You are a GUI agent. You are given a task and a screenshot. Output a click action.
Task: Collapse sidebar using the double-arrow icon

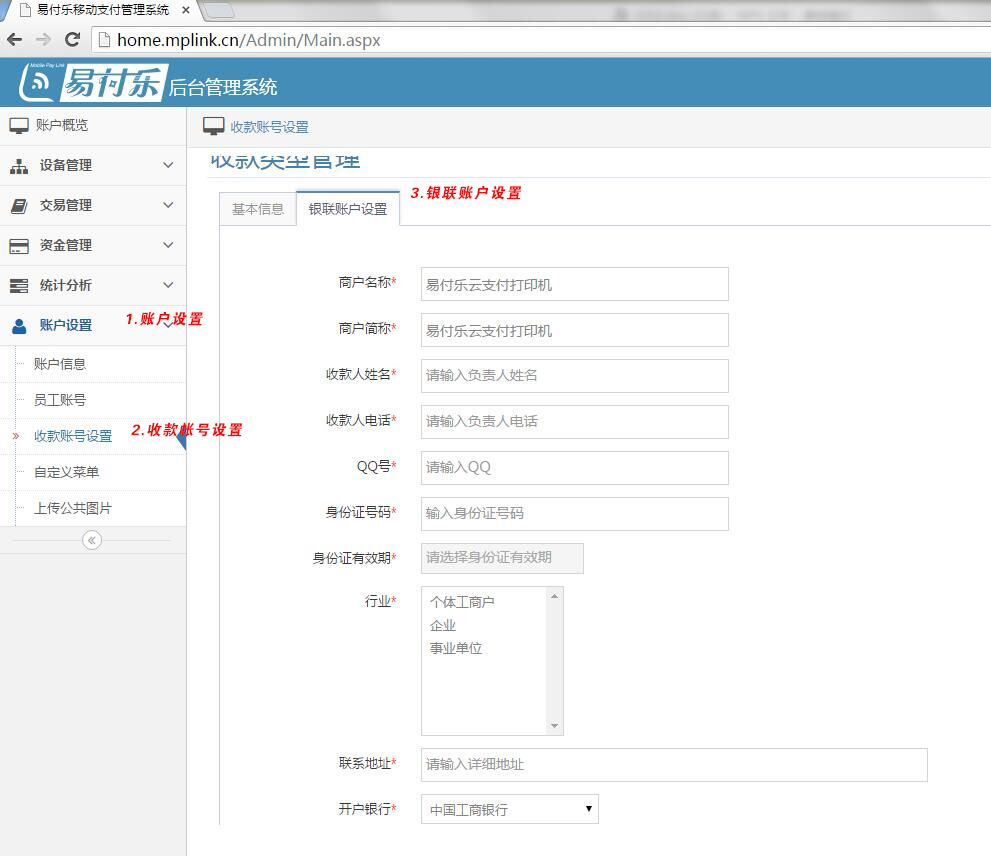pos(92,540)
